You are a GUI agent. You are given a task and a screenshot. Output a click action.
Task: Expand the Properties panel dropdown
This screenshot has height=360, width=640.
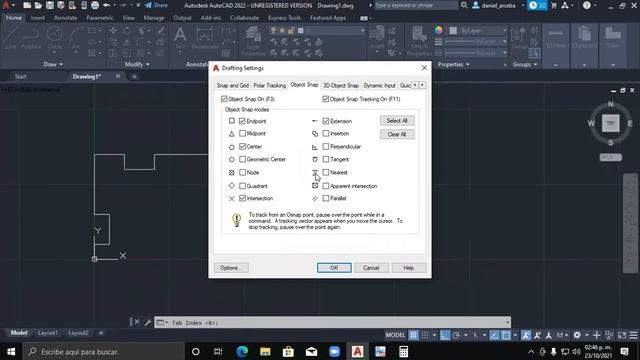pos(453,64)
